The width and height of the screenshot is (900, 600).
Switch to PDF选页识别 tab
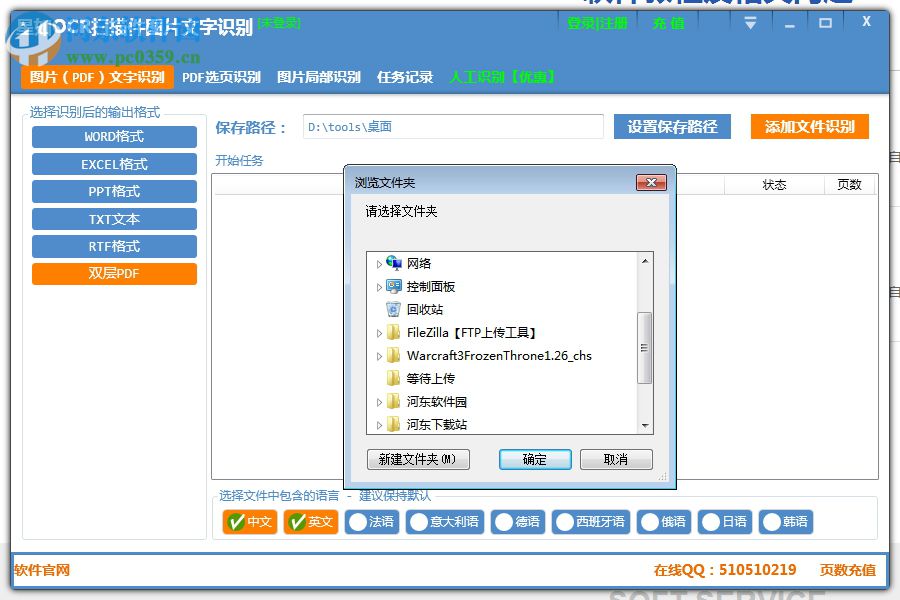221,77
